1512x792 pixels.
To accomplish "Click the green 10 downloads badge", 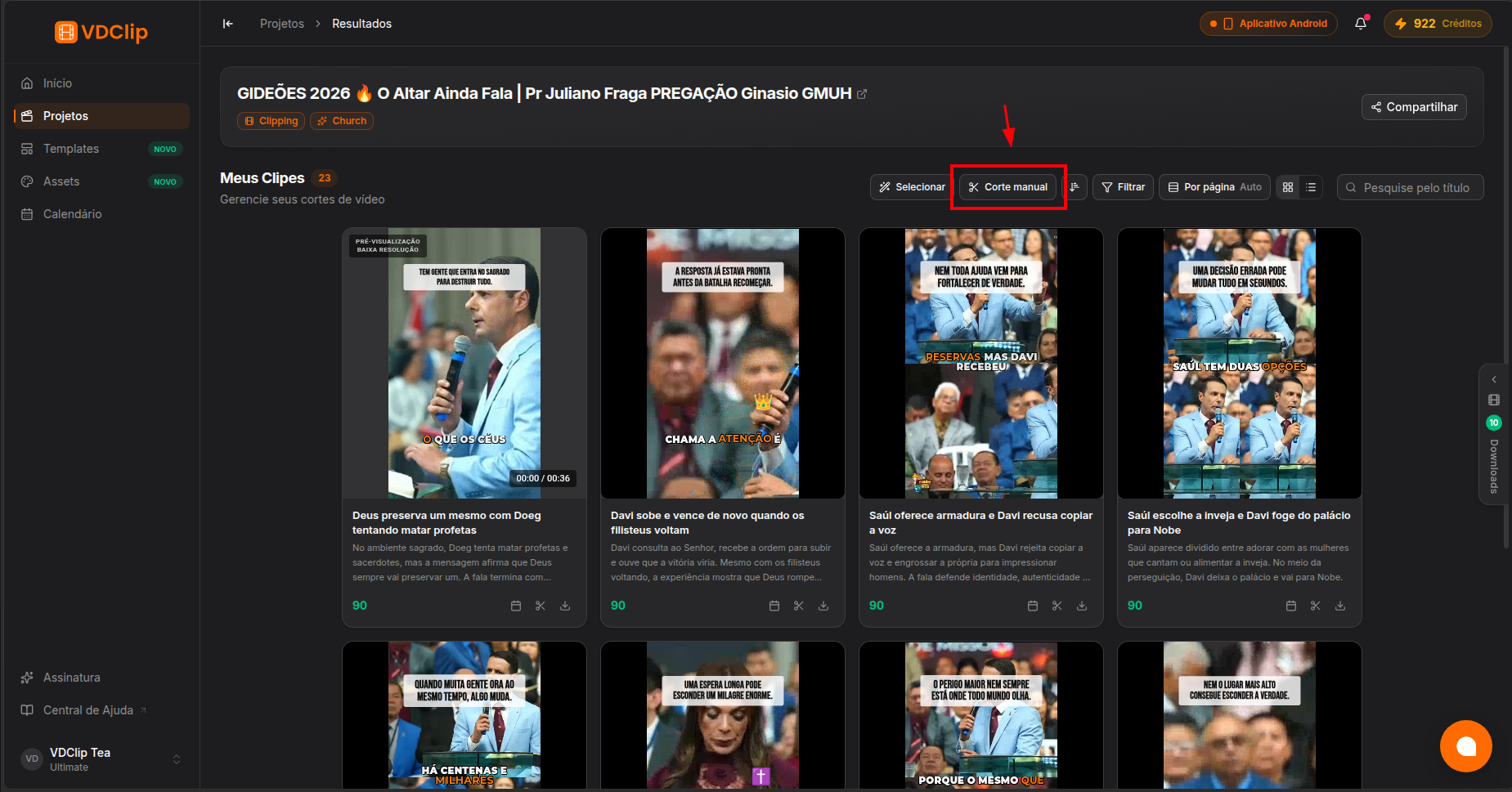I will [1494, 423].
